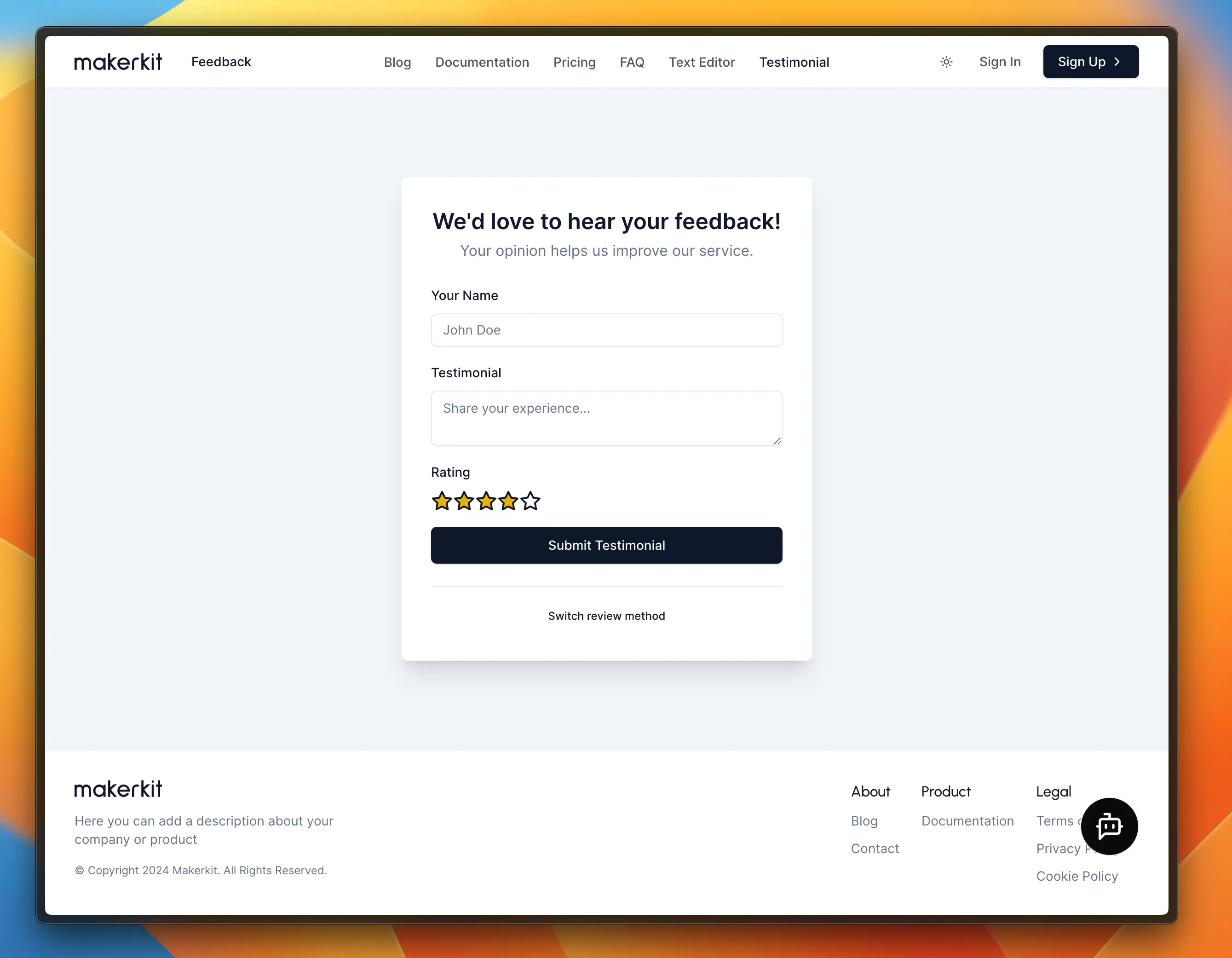Expand the FAQ navigation dropdown
1232x958 pixels.
coord(632,61)
